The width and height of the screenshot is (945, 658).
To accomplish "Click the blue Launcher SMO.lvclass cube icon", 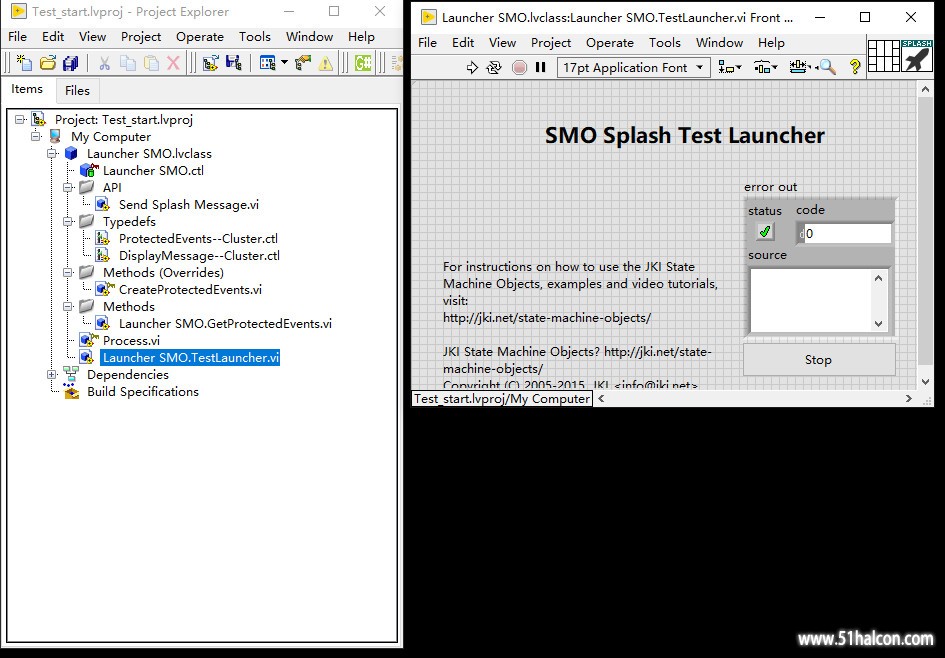I will (71, 154).
